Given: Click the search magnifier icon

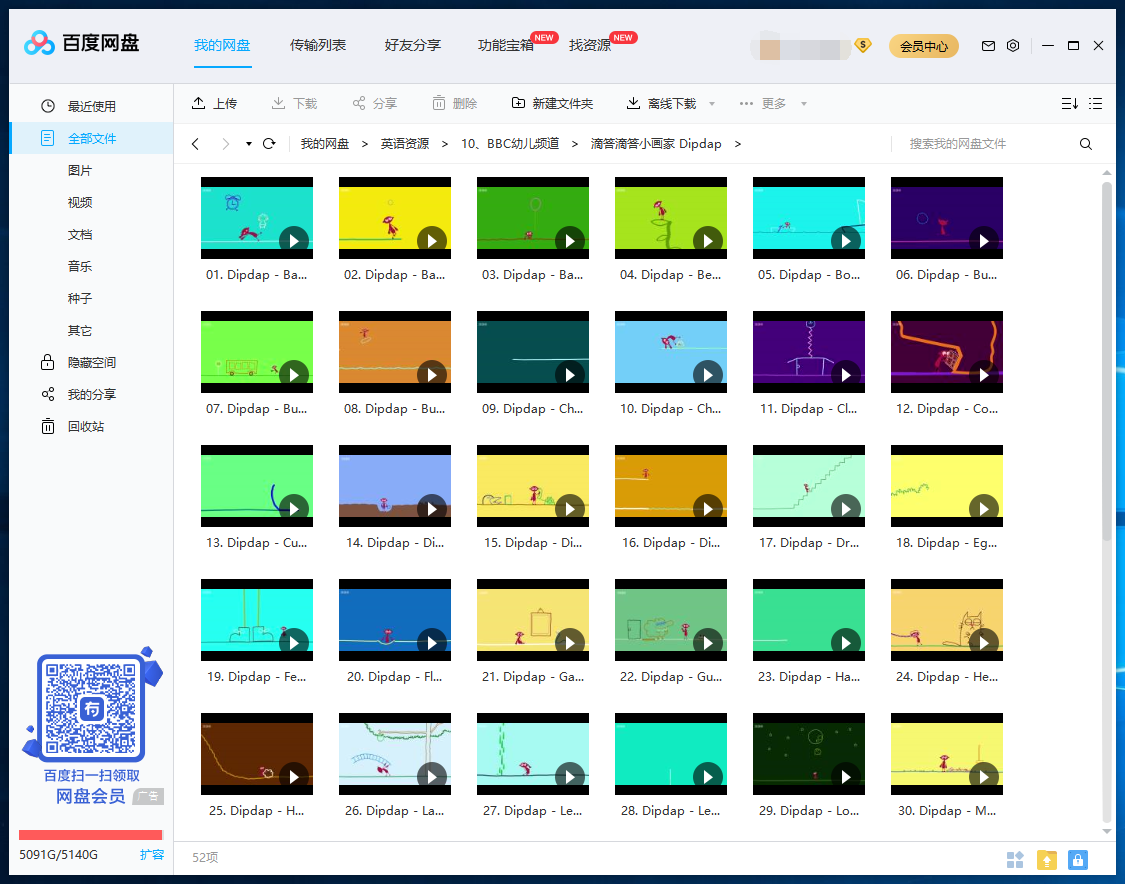Looking at the screenshot, I should pyautogui.click(x=1086, y=144).
